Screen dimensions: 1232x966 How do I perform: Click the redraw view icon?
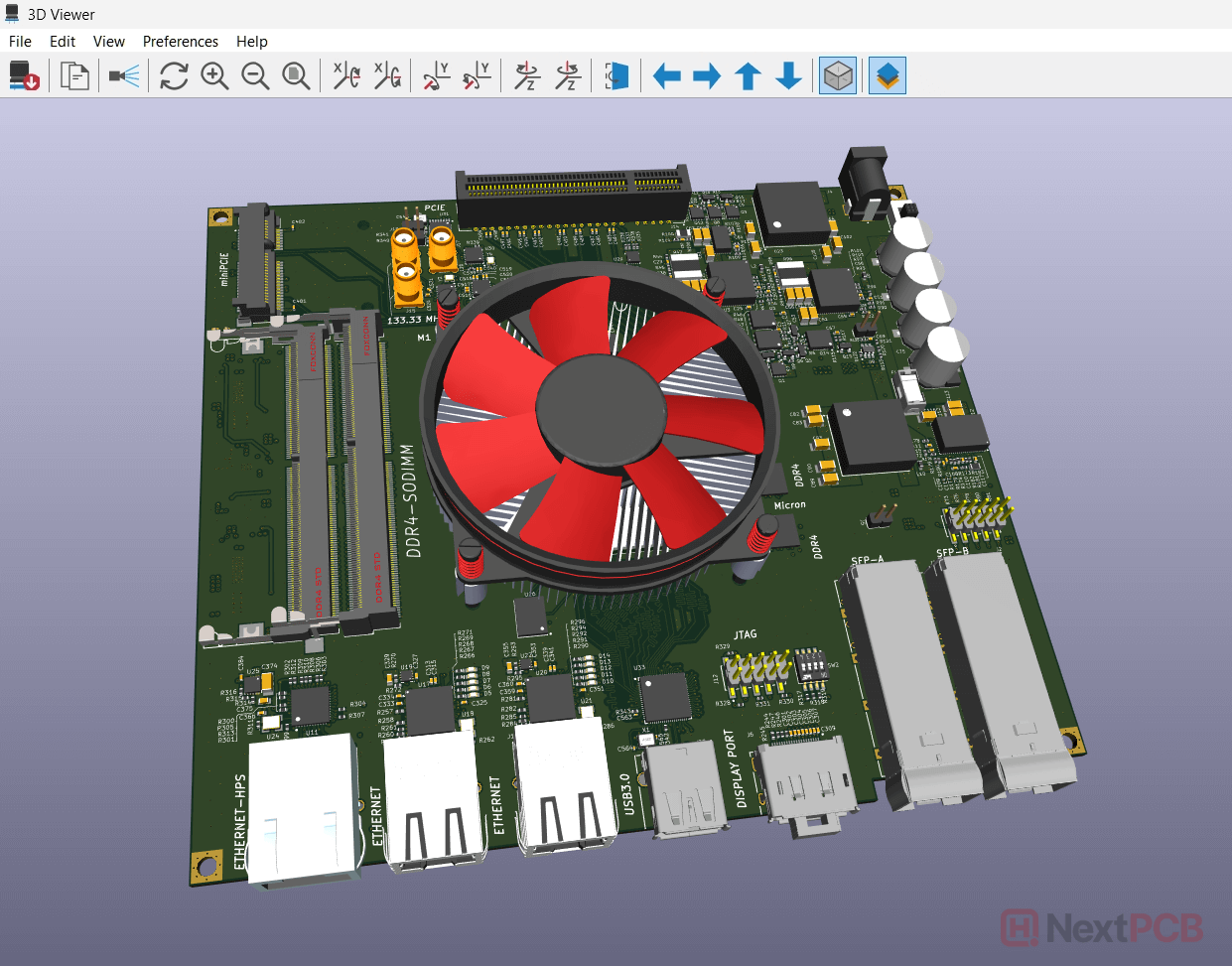click(174, 75)
